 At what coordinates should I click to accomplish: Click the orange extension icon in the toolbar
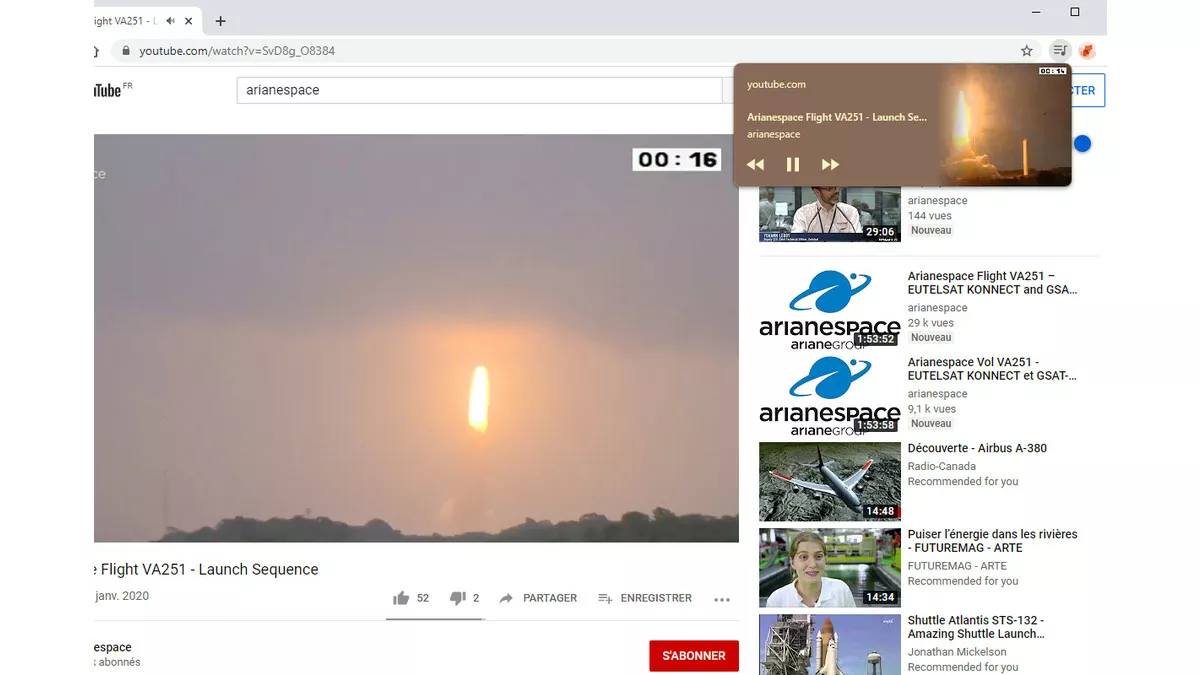coord(1087,50)
